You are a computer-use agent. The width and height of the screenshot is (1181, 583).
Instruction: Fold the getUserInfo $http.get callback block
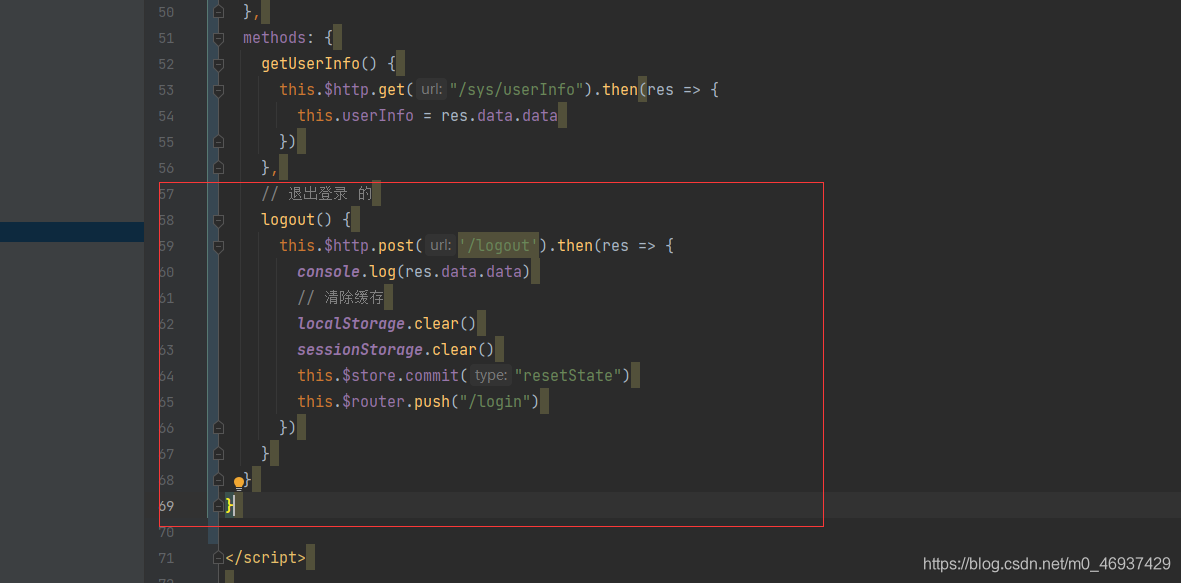pyautogui.click(x=218, y=90)
